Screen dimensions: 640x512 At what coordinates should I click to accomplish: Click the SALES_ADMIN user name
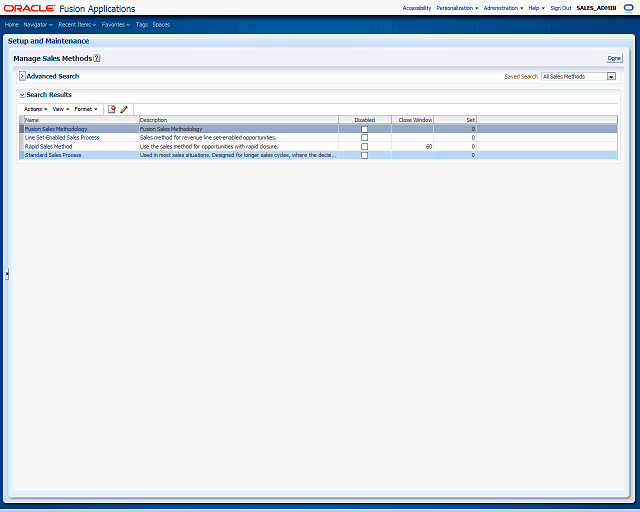[x=596, y=8]
